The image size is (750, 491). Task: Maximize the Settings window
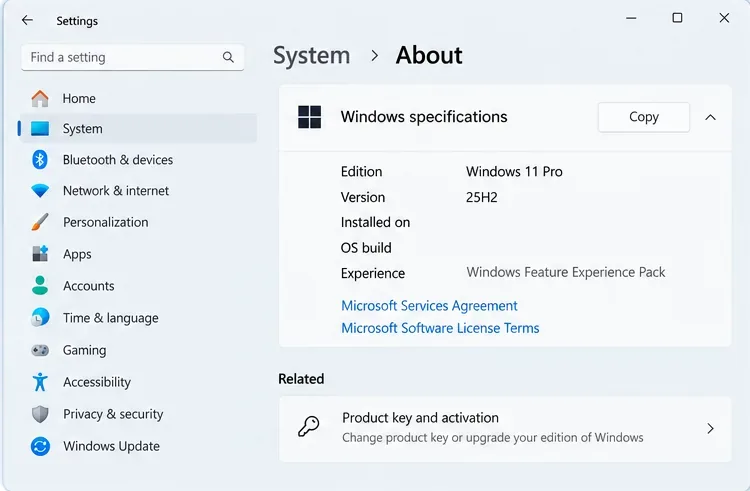coord(677,18)
